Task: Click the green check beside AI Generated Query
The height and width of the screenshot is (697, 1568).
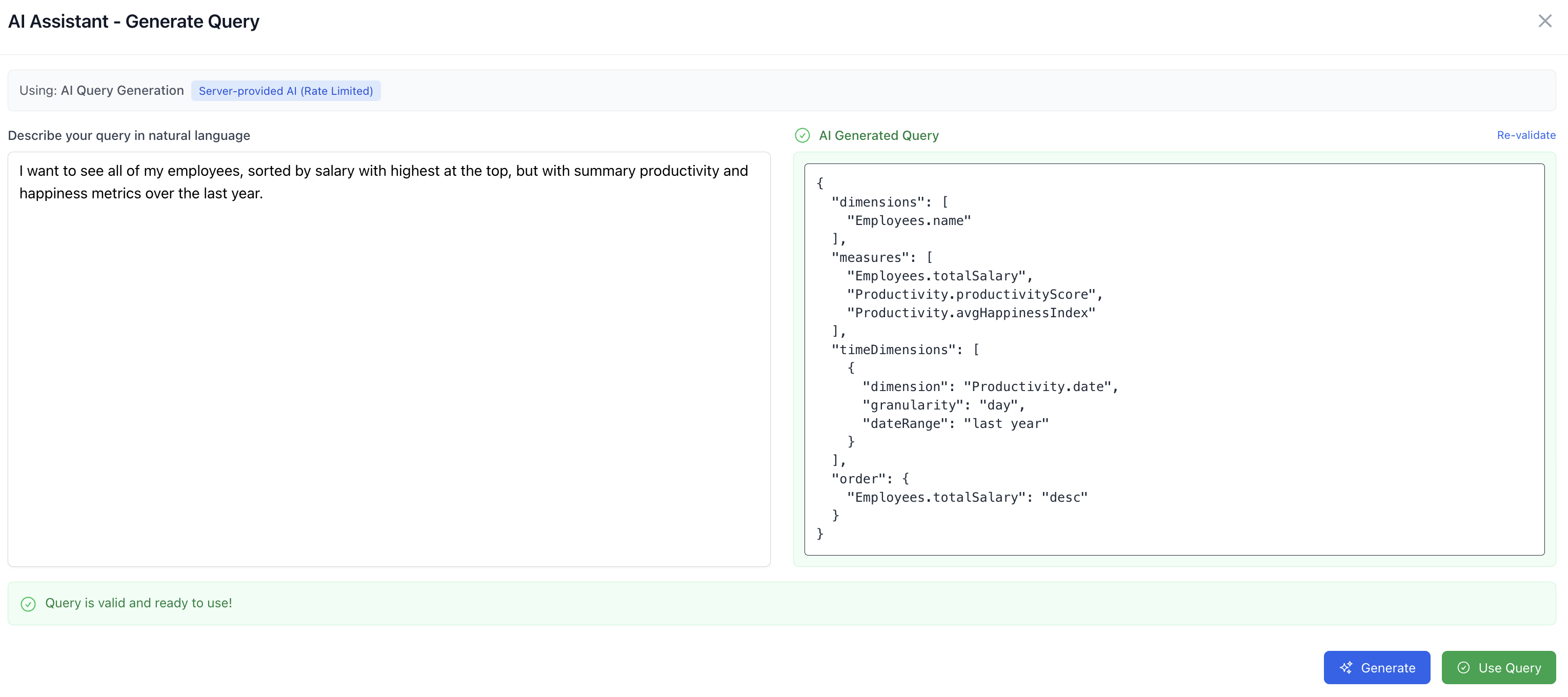Action: click(802, 135)
